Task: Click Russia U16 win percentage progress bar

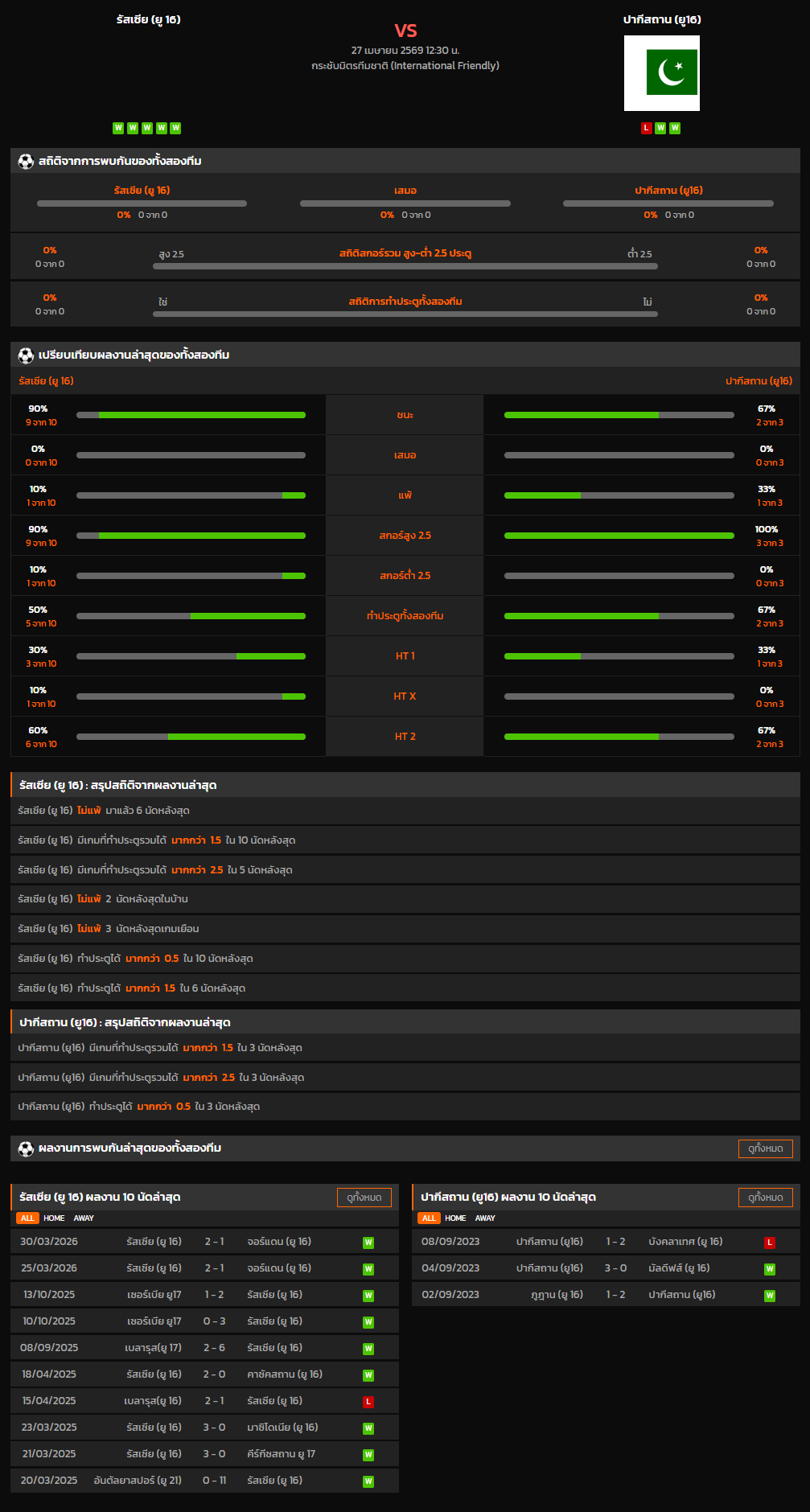Action: coord(191,415)
